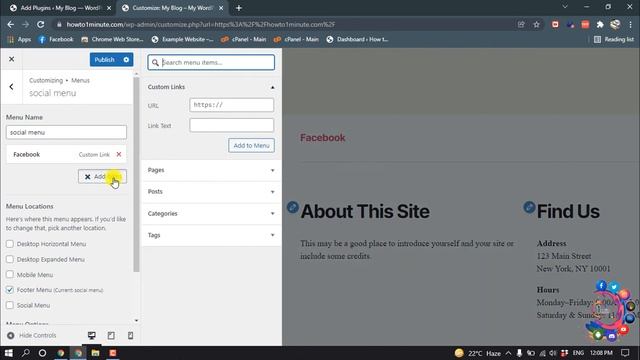
Task: Switch to Add Plugins browser tab
Action: [60, 8]
